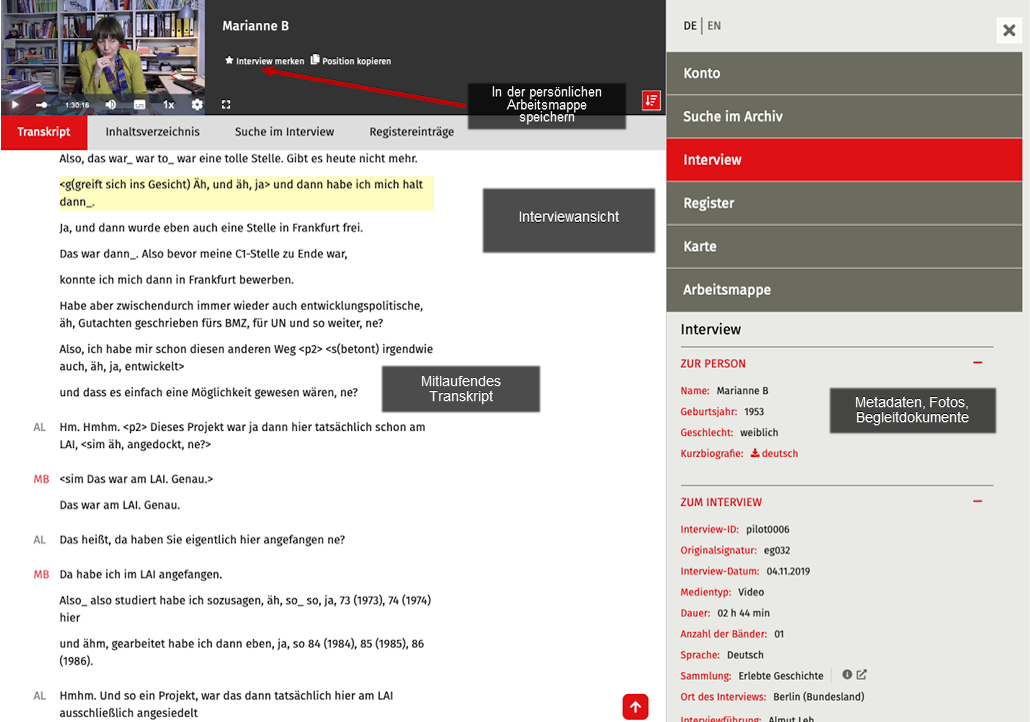Download the deutsch Kurzbiografie
Screen dimensions: 1030x722
[x=774, y=453]
